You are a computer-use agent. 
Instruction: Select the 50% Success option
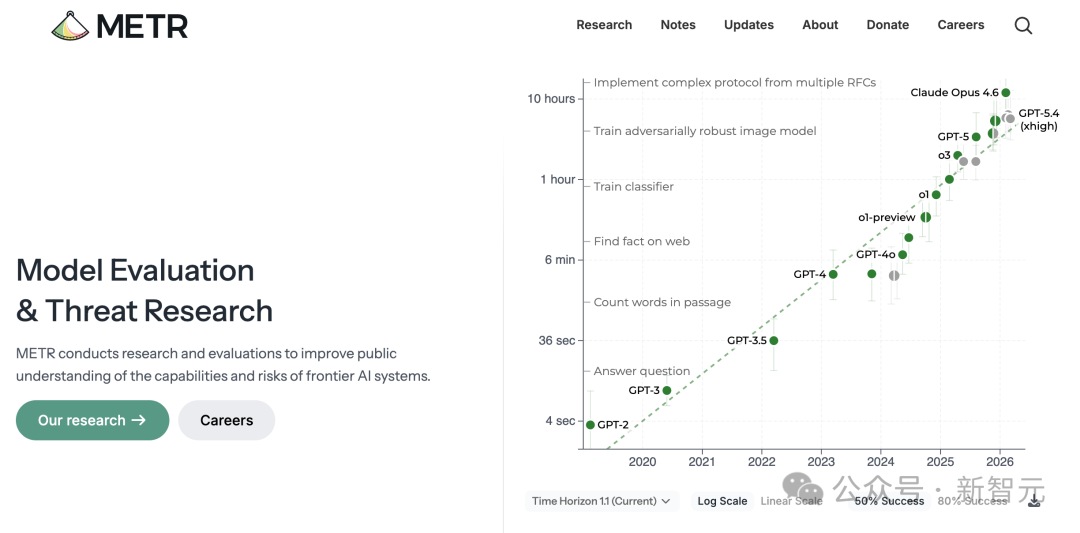[889, 501]
